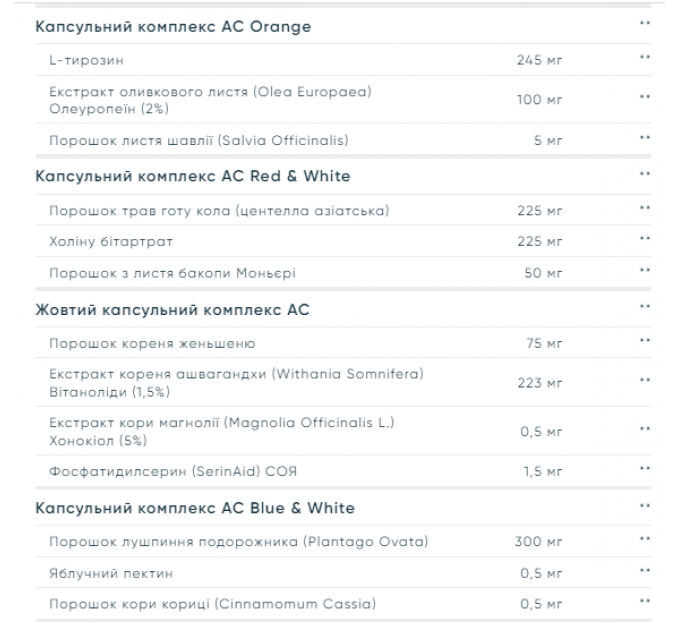Click the Холіну бітартрат ingredient
The width and height of the screenshot is (680, 630).
tap(111, 241)
